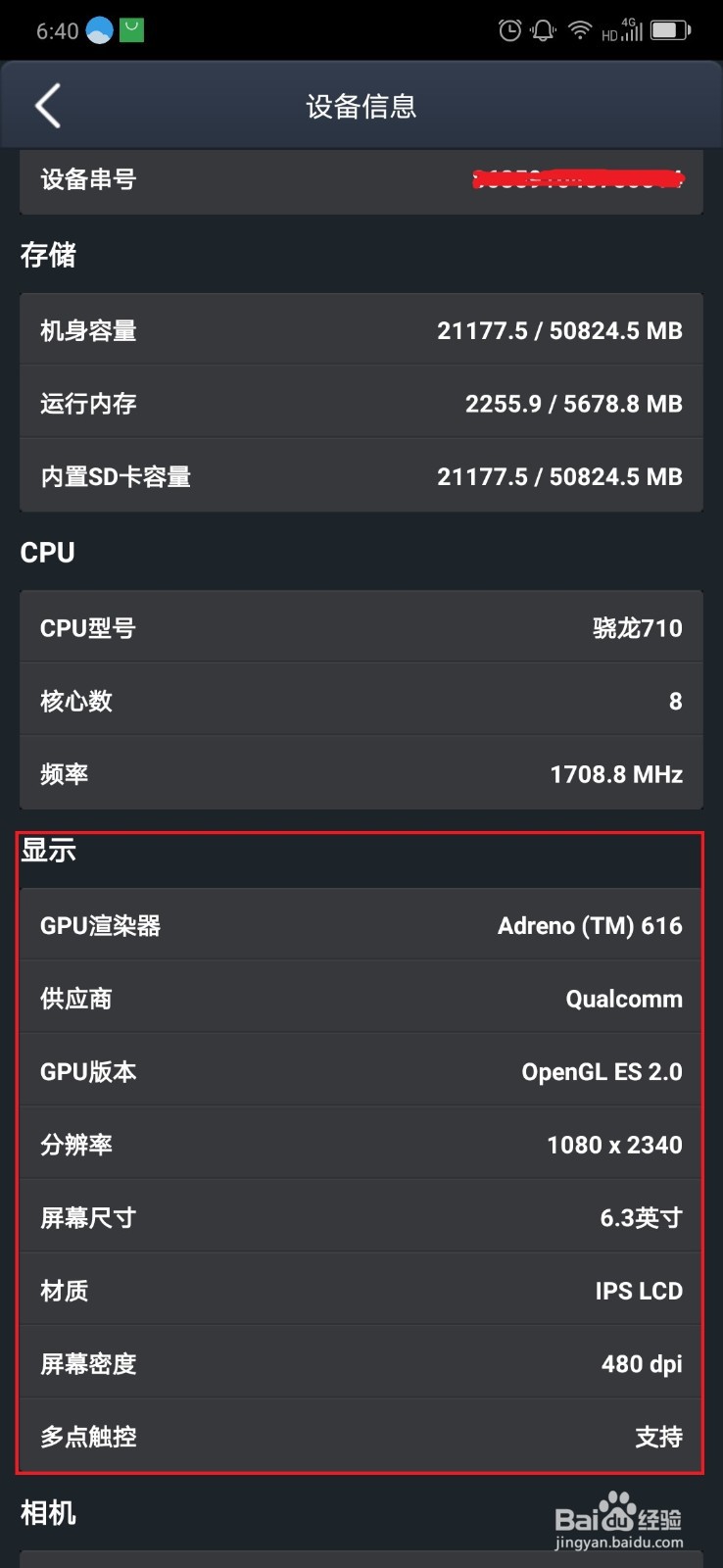This screenshot has width=723, height=1568.
Task: Tap the green app notification icon
Action: (131, 30)
